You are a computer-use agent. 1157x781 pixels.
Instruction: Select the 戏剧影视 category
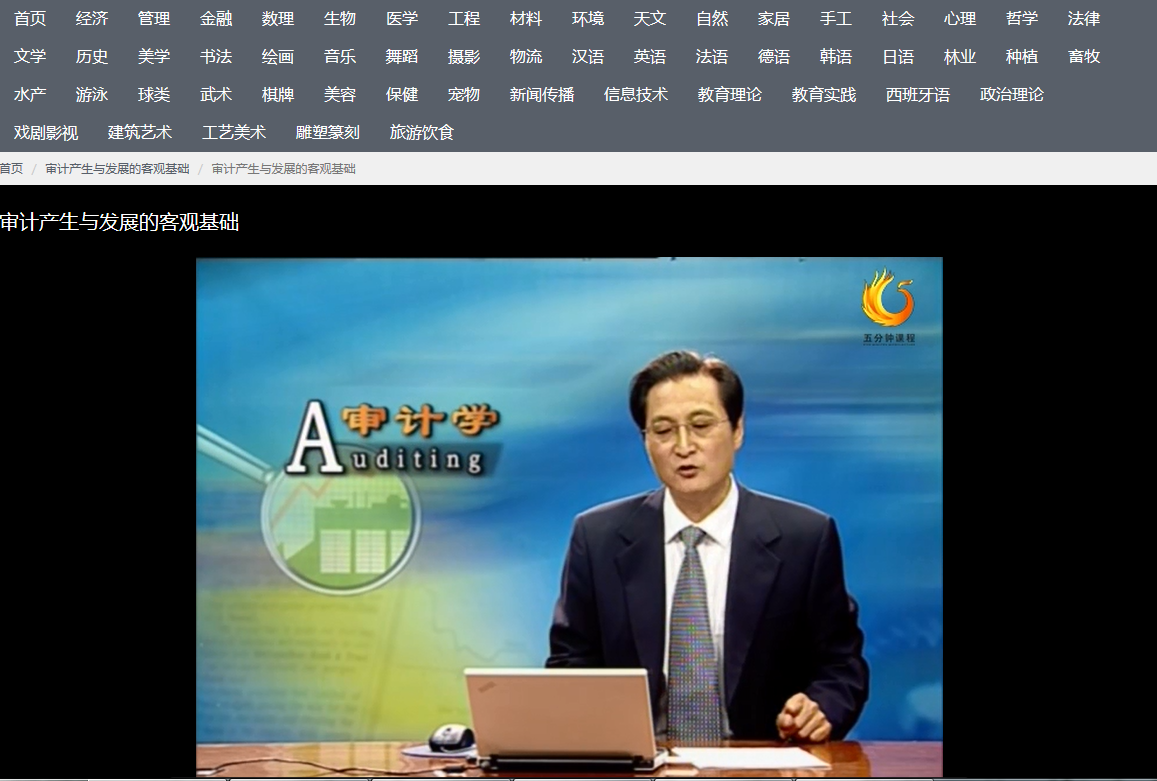coord(46,133)
